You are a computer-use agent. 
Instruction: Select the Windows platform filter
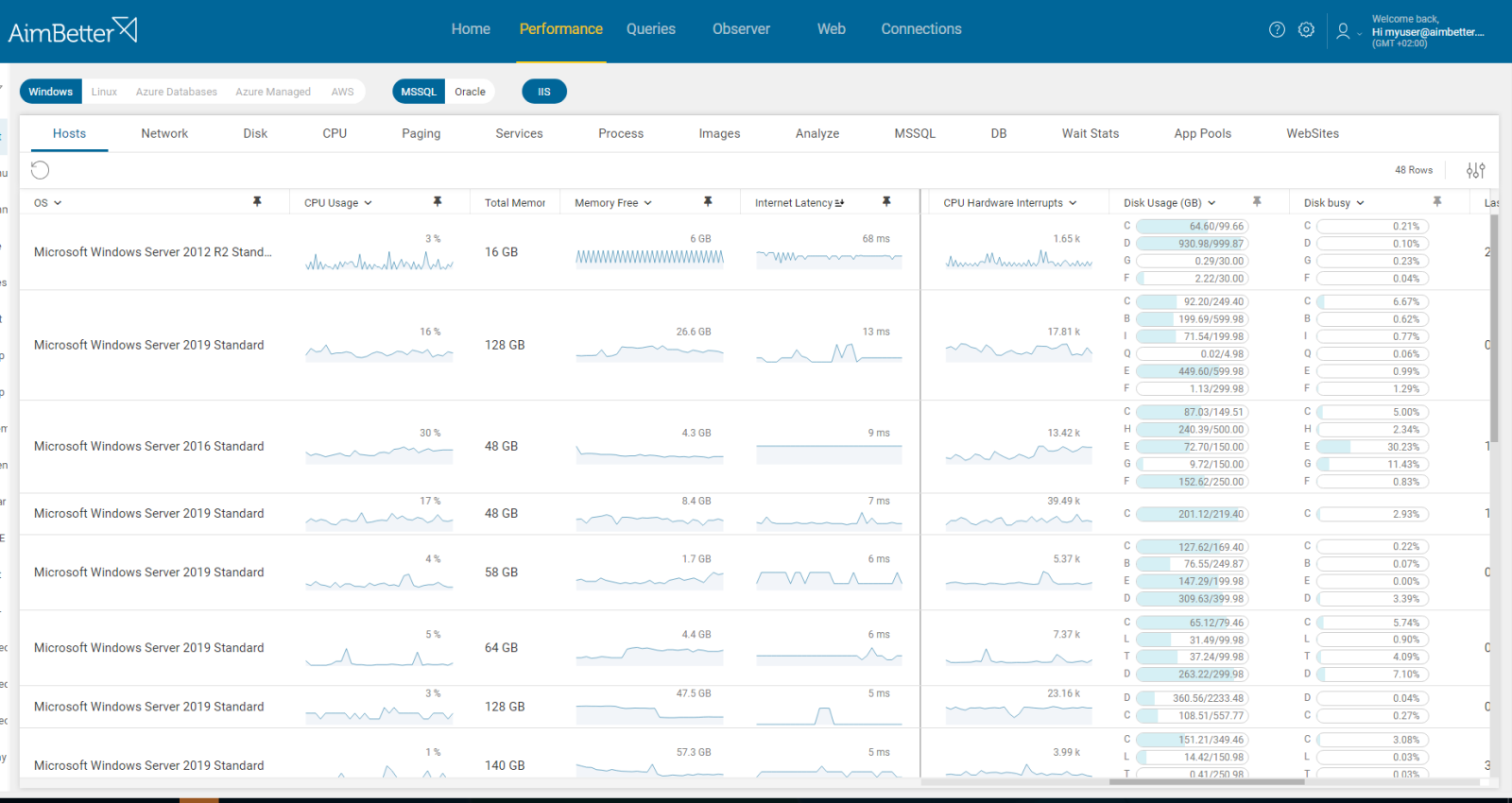tap(50, 92)
